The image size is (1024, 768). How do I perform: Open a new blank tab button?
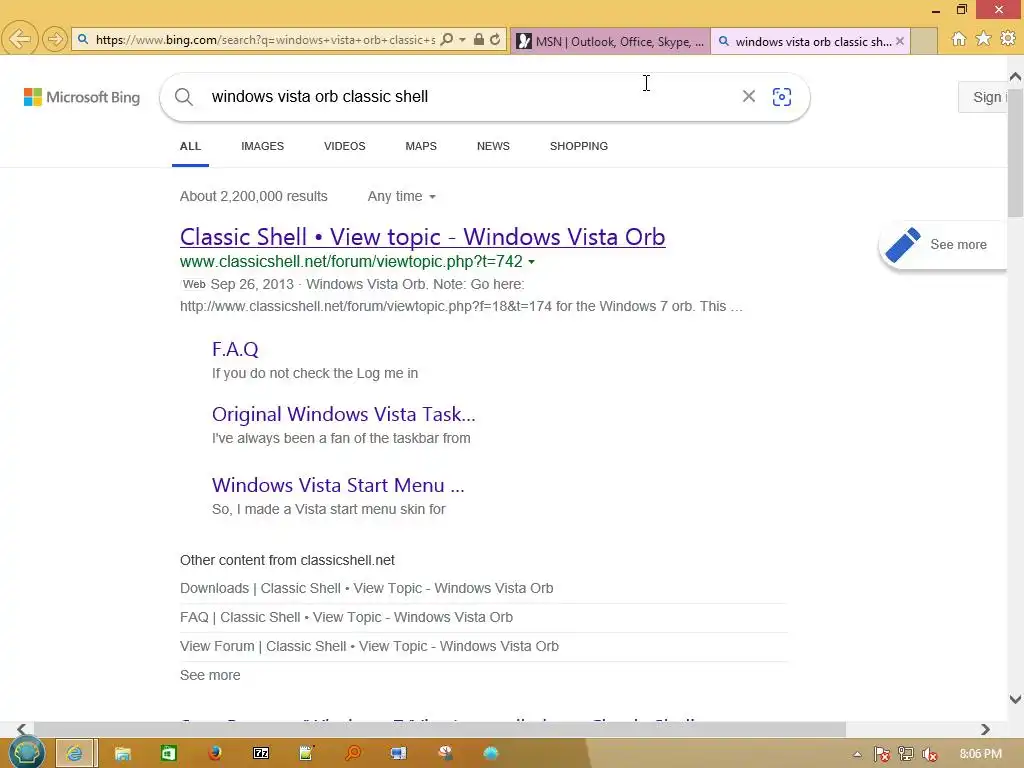tap(923, 41)
